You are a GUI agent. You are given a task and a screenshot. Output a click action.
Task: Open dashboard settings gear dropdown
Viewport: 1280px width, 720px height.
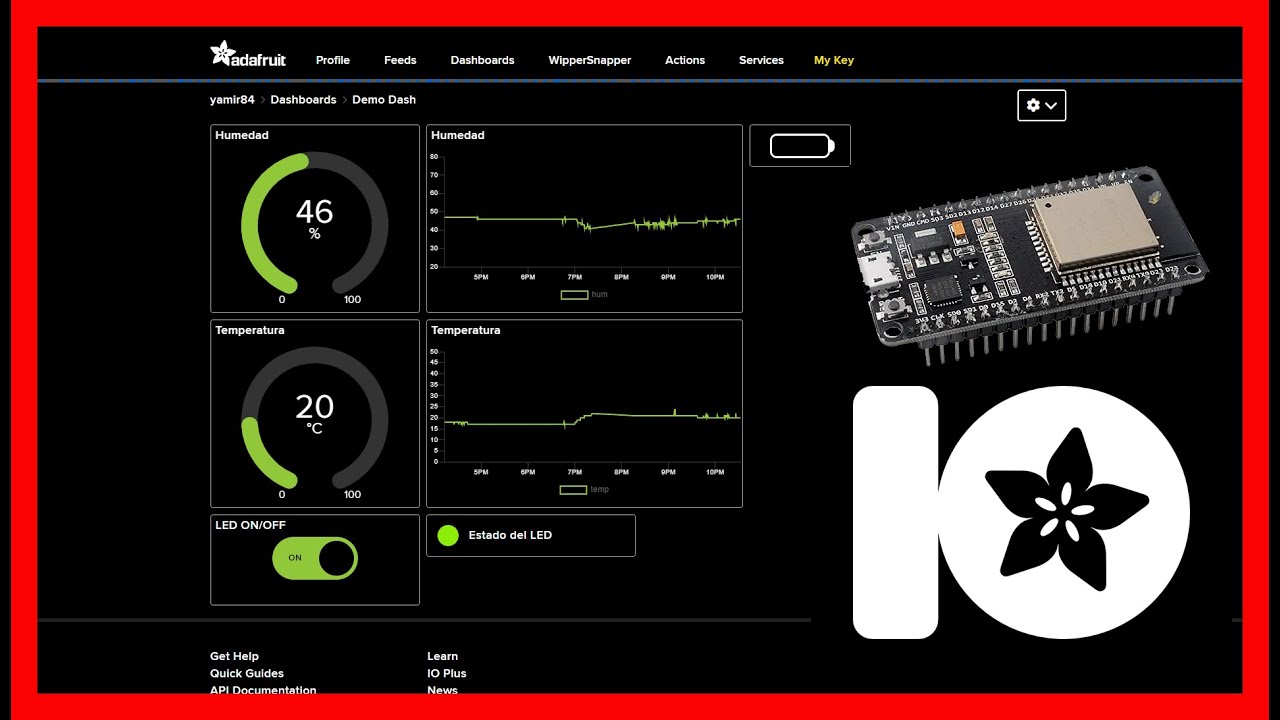(x=1041, y=105)
